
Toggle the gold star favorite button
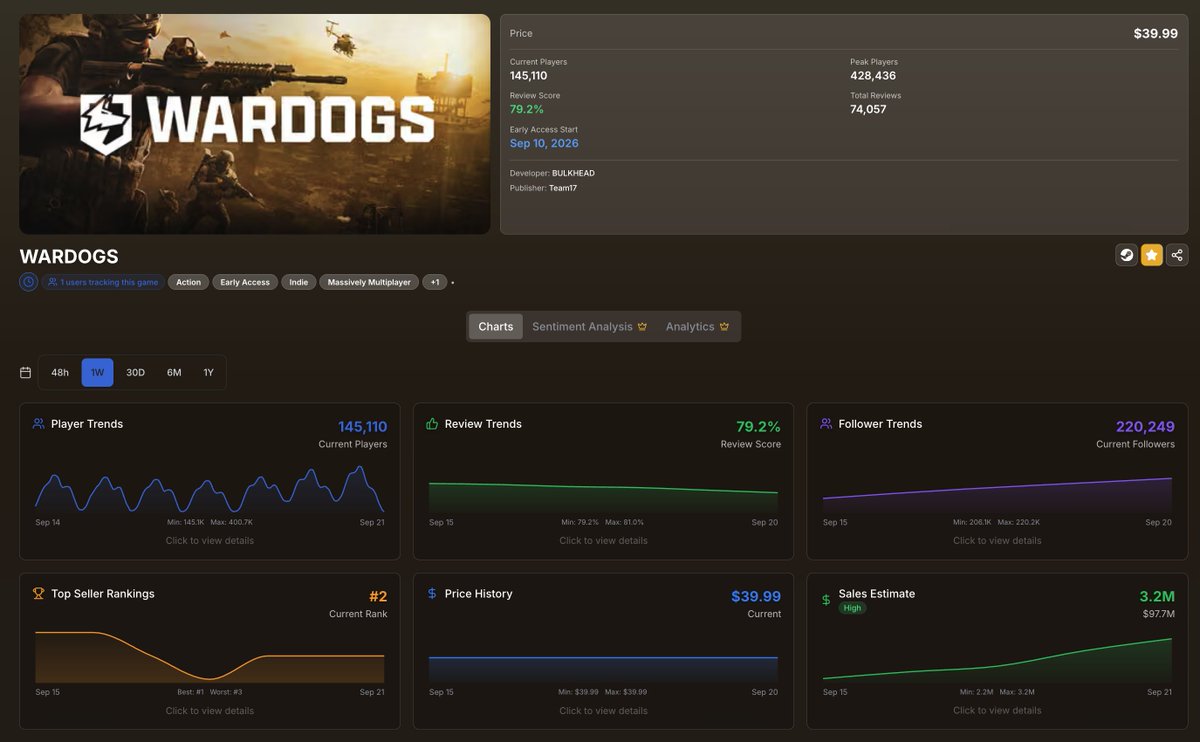(1152, 255)
